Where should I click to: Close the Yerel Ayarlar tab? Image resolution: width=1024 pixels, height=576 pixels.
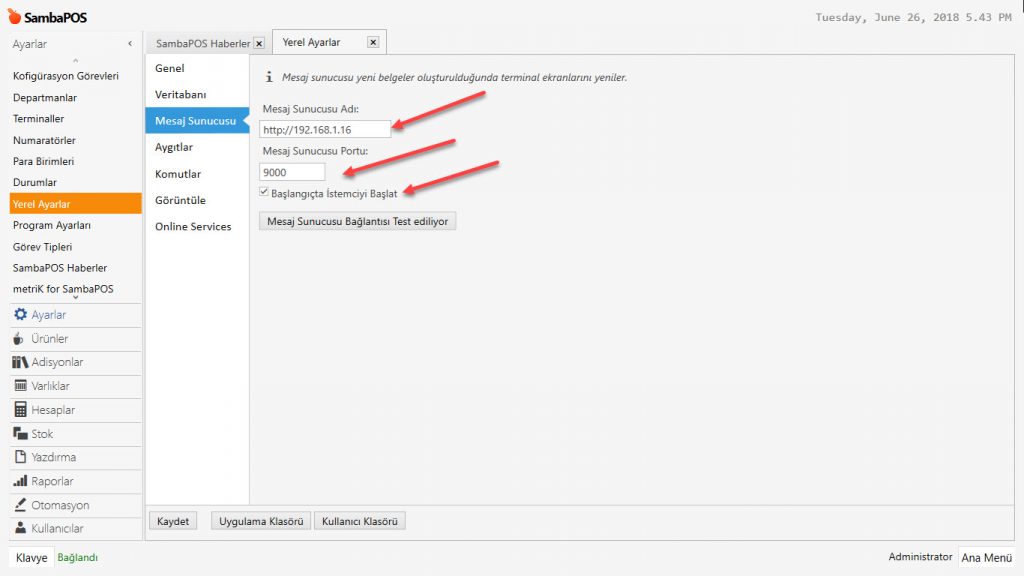[x=373, y=42]
